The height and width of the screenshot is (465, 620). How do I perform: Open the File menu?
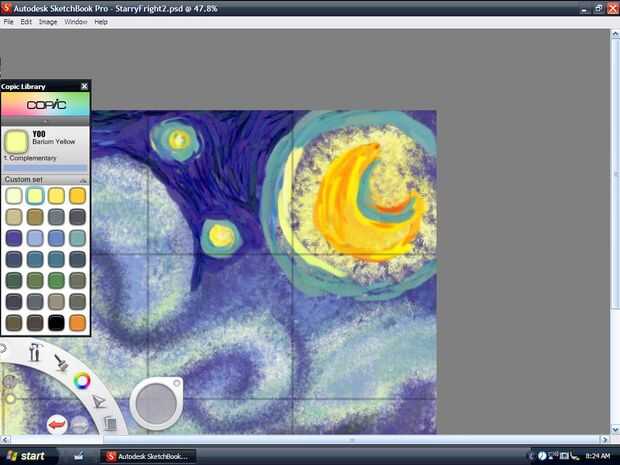pyautogui.click(x=8, y=22)
